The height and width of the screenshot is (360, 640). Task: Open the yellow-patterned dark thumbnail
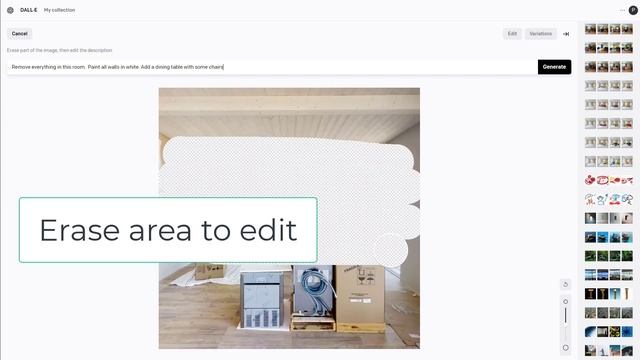(x=615, y=331)
